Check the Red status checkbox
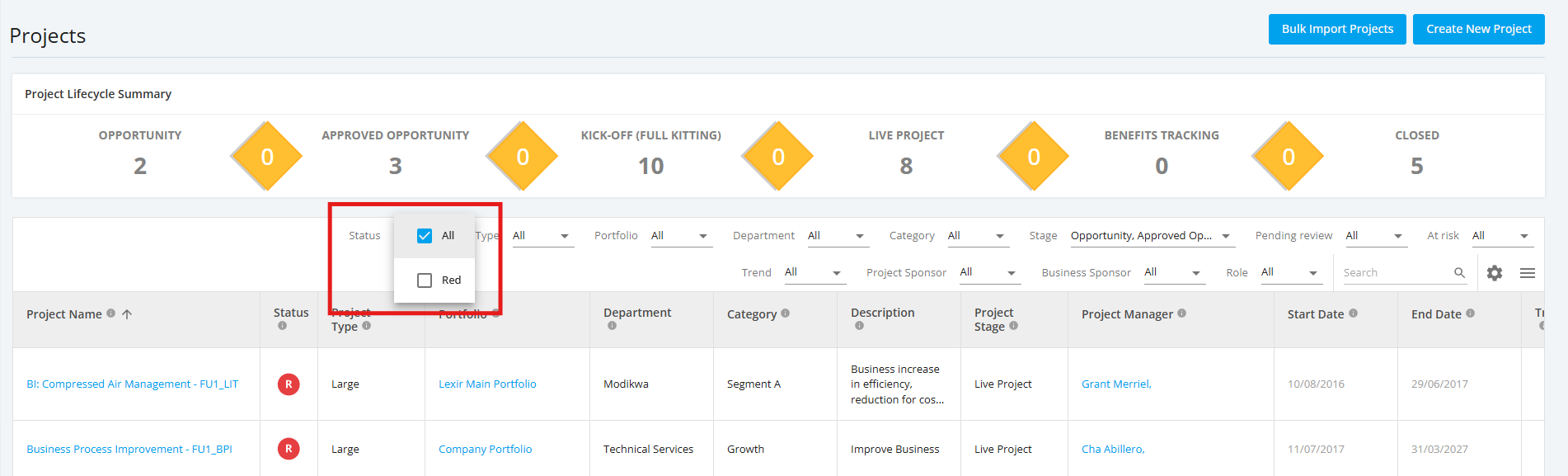Viewport: 1568px width, 476px height. pos(425,280)
